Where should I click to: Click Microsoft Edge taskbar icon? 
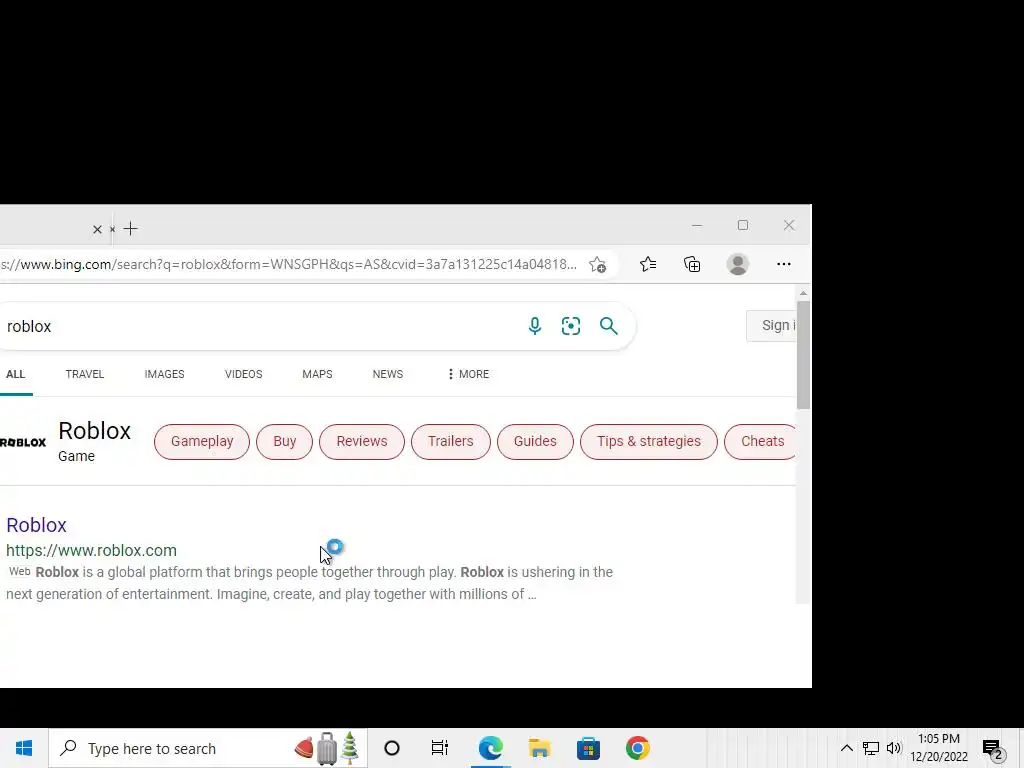point(490,748)
